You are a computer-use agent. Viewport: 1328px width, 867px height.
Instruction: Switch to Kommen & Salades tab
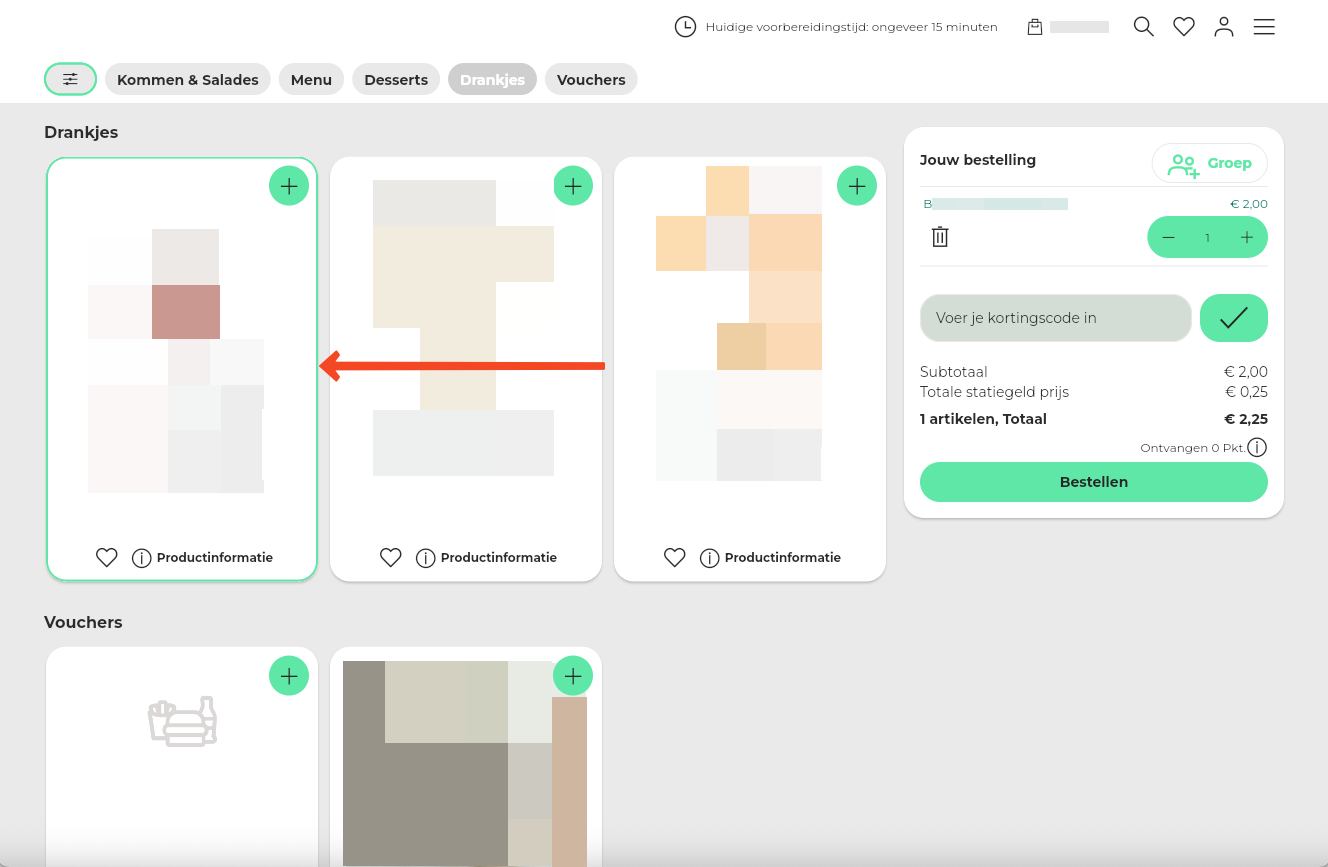point(187,80)
